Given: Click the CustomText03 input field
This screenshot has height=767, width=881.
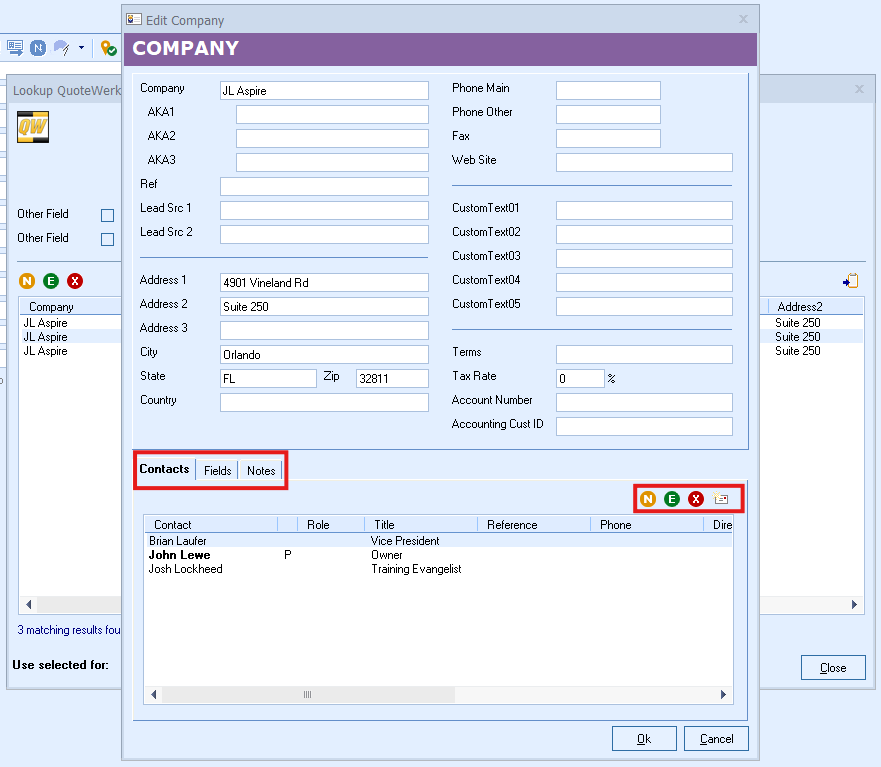Looking at the screenshot, I should tap(644, 258).
